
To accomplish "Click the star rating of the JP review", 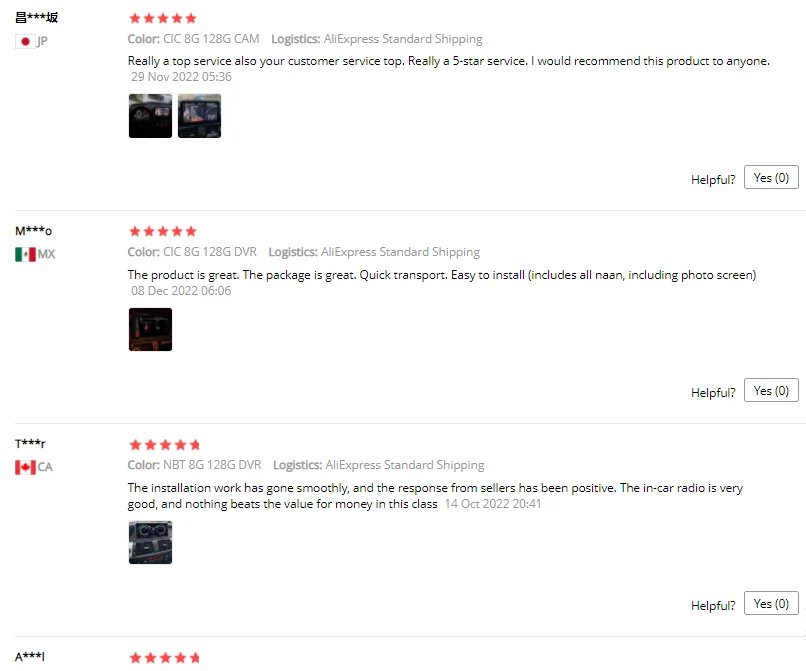I will tap(163, 19).
